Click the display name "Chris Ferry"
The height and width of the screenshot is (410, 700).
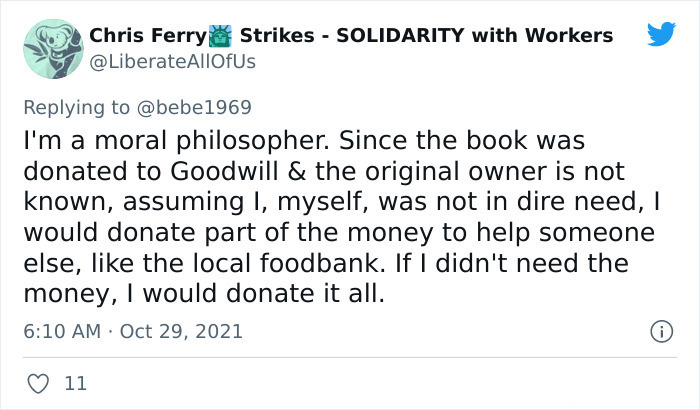pyautogui.click(x=147, y=36)
